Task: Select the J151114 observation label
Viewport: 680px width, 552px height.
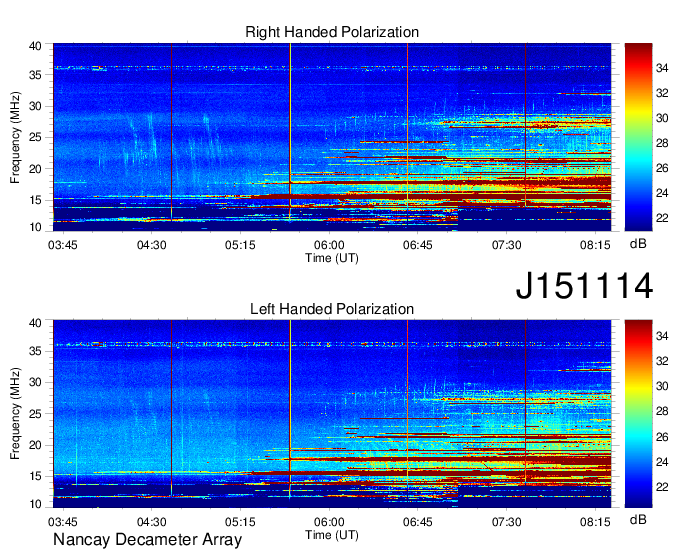Action: click(584, 286)
